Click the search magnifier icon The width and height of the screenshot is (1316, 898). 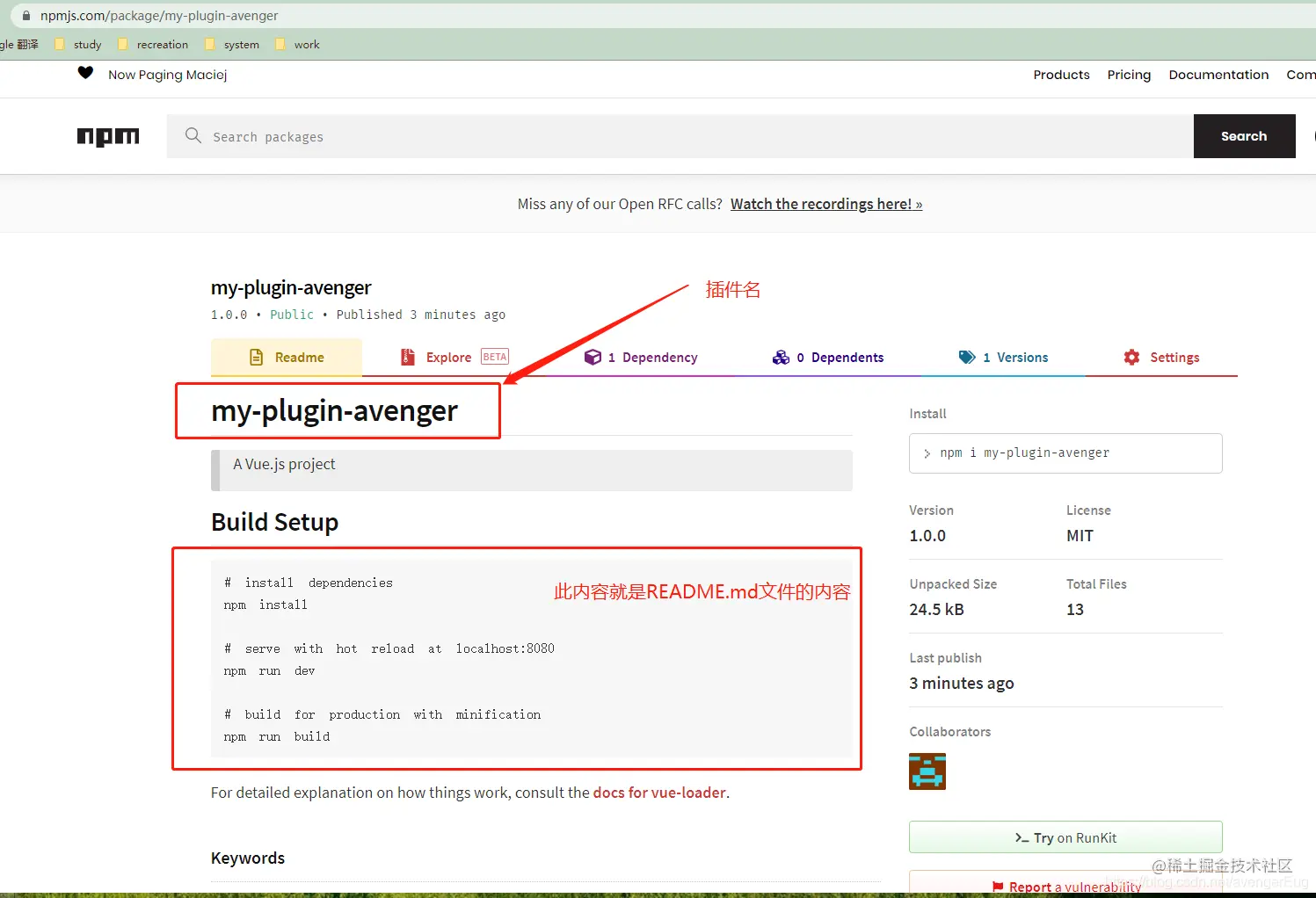click(193, 135)
